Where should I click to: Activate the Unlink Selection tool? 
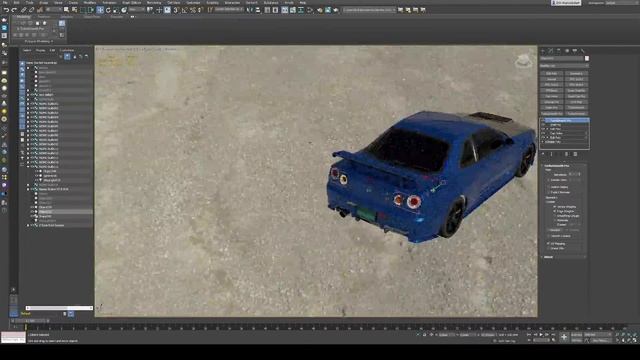(31, 10)
